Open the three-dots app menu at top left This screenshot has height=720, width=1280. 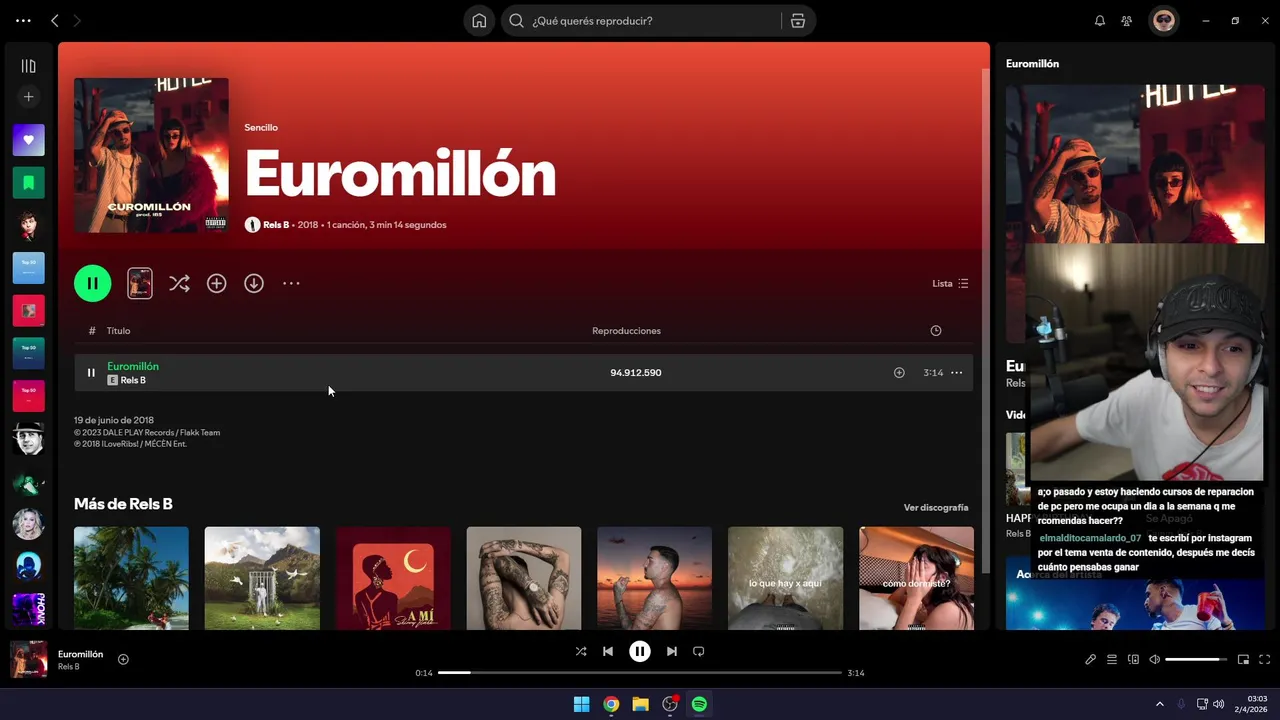pyautogui.click(x=24, y=20)
